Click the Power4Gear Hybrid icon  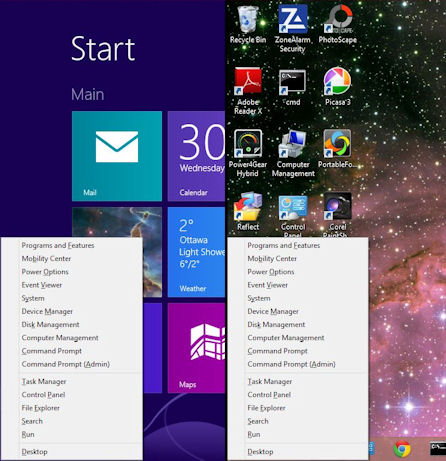[x=248, y=153]
